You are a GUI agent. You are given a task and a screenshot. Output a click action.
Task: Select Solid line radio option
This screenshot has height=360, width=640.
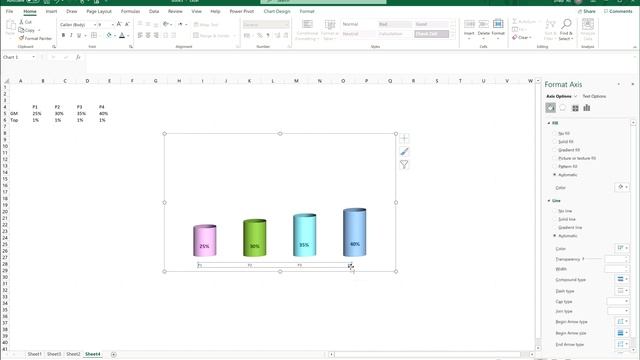pyautogui.click(x=555, y=219)
